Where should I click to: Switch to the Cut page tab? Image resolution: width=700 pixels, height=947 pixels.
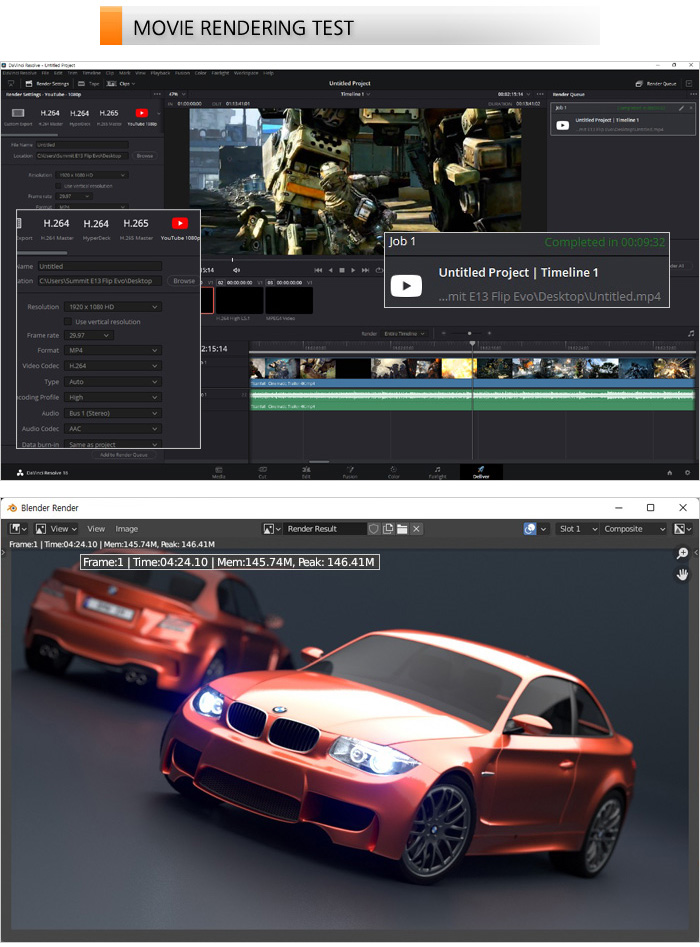(x=263, y=472)
